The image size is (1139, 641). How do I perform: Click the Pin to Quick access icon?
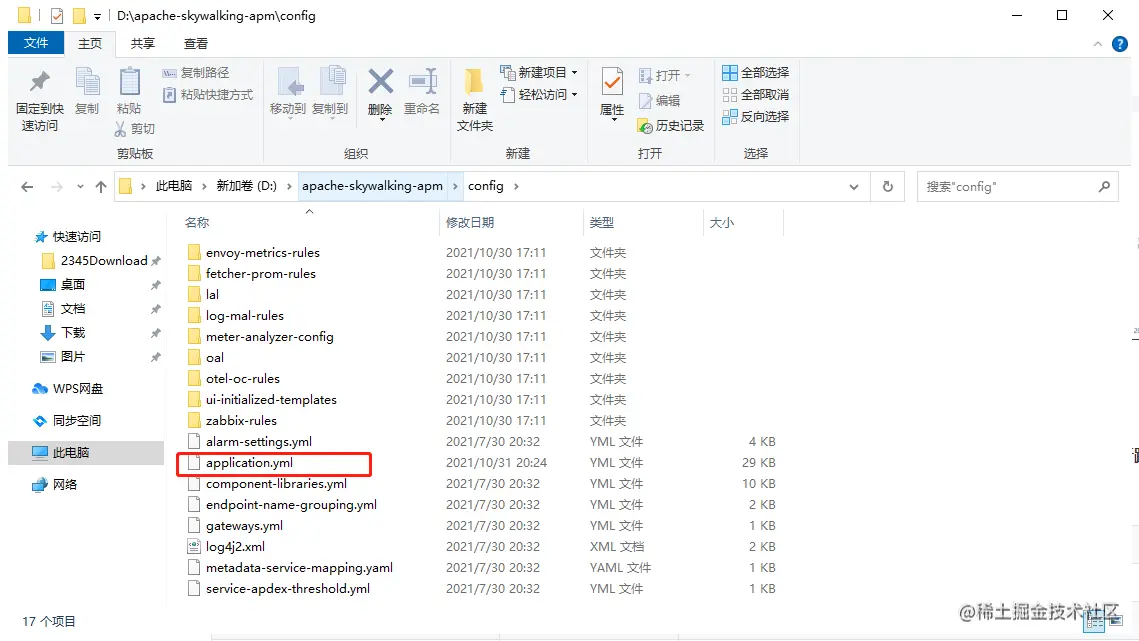click(x=40, y=82)
